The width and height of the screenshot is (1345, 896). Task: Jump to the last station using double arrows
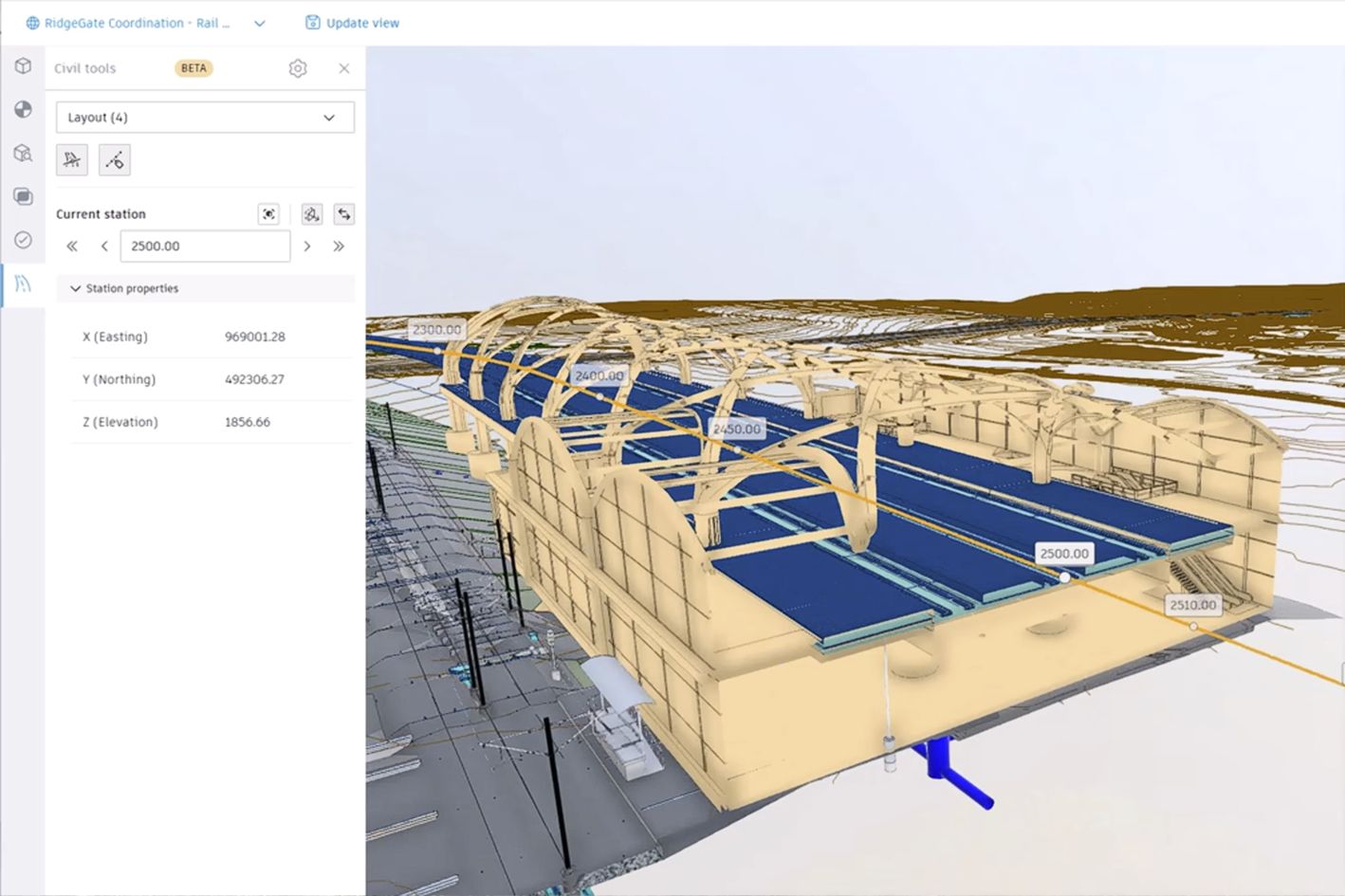[340, 246]
